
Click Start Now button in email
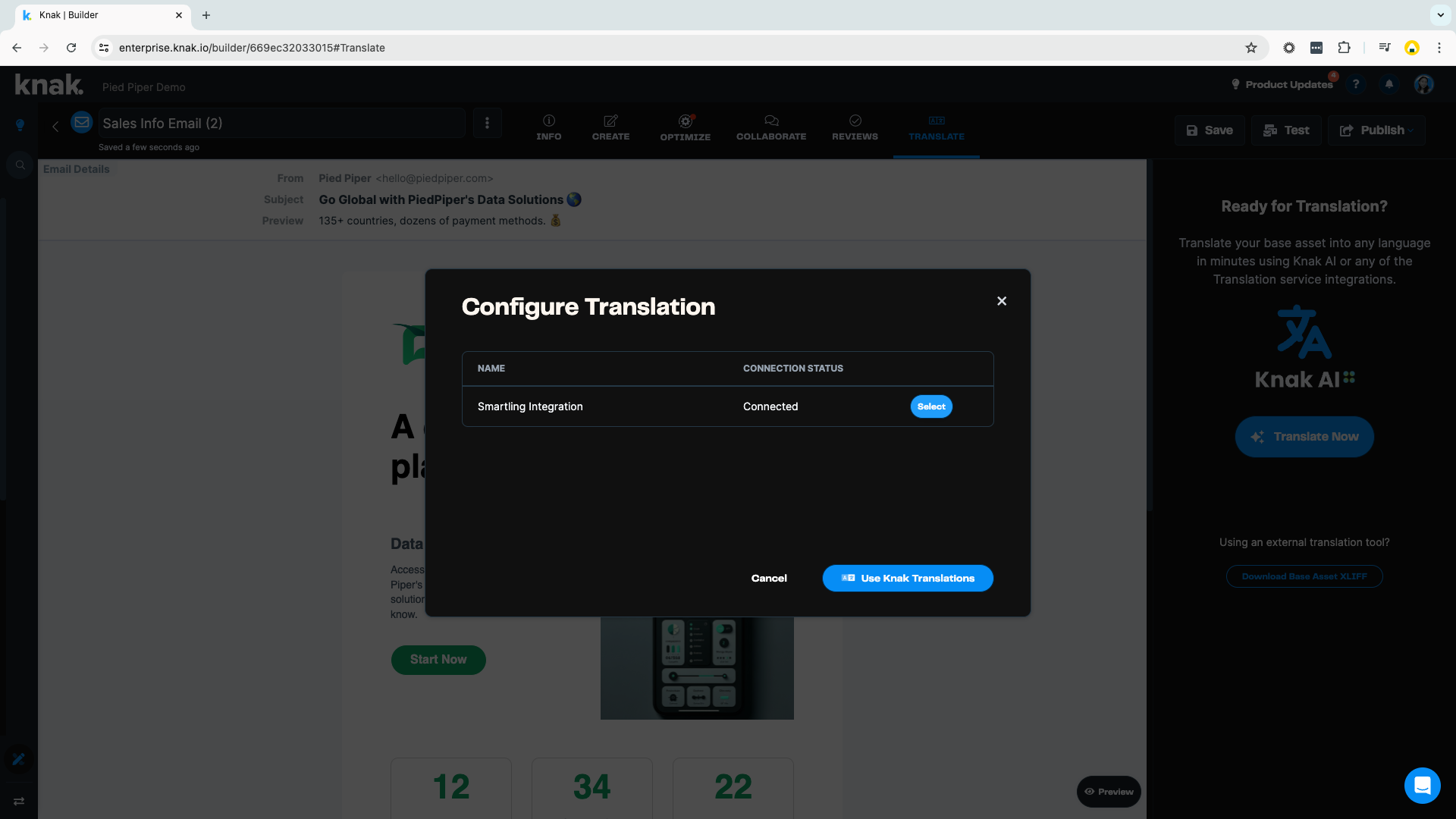[438, 660]
